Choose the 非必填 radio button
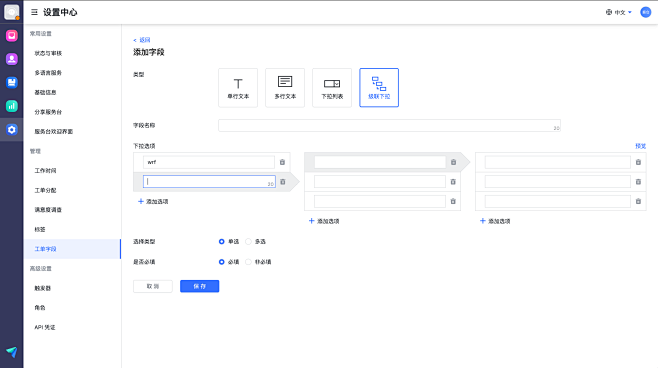The image size is (658, 368). click(248, 262)
